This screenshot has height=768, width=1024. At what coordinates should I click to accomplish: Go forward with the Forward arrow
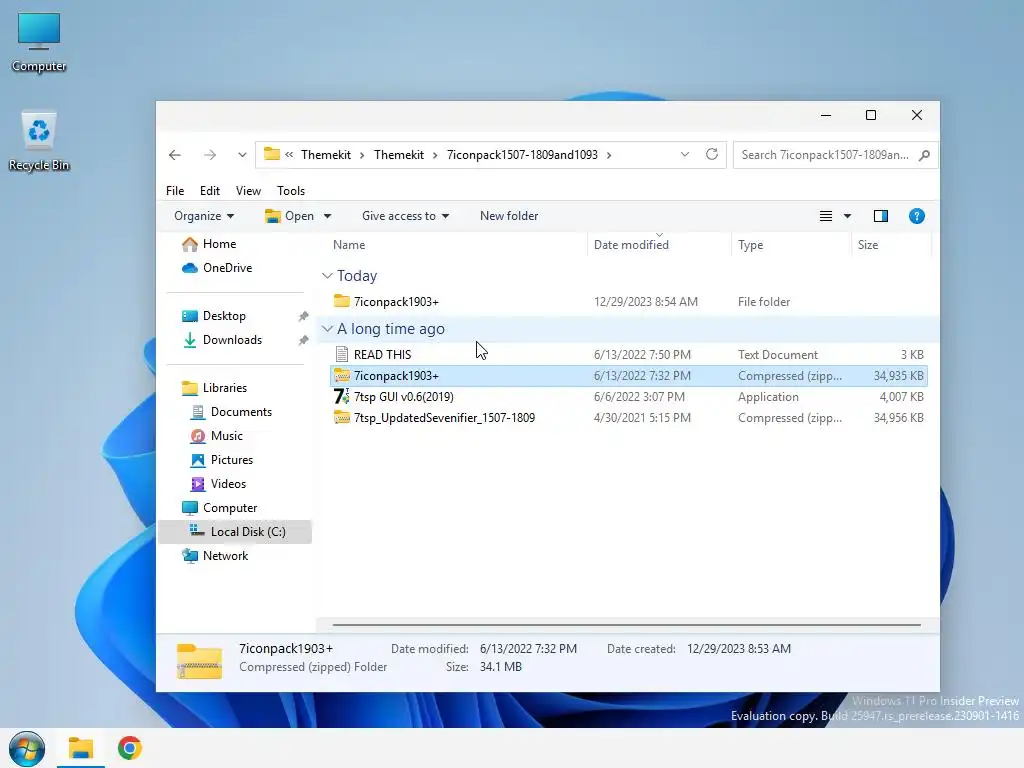(x=210, y=155)
